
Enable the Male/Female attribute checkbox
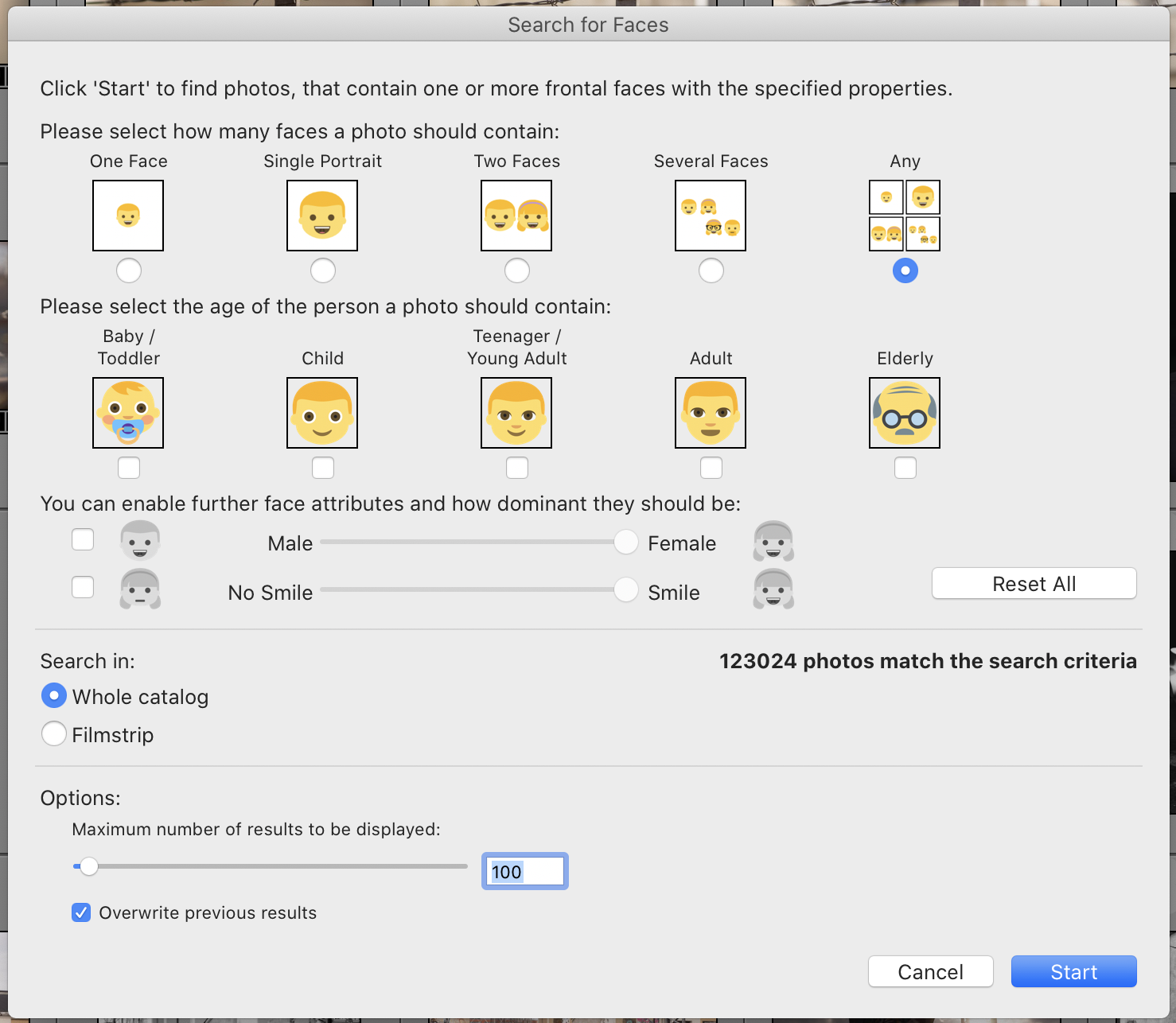[83, 539]
